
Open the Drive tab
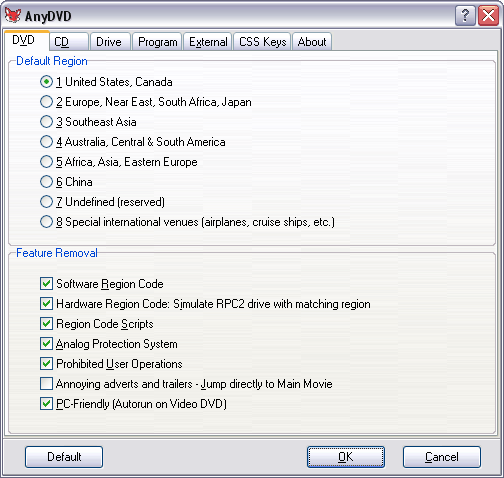110,42
